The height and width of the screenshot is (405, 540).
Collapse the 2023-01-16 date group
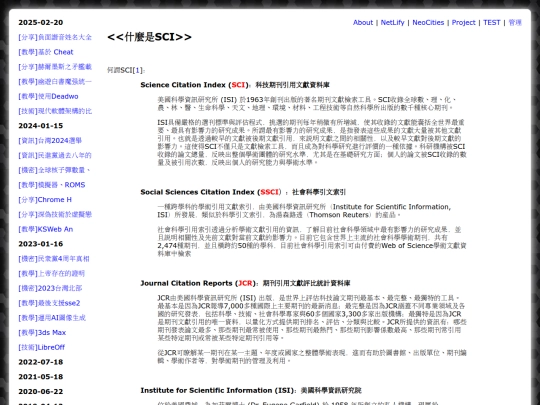(41, 244)
